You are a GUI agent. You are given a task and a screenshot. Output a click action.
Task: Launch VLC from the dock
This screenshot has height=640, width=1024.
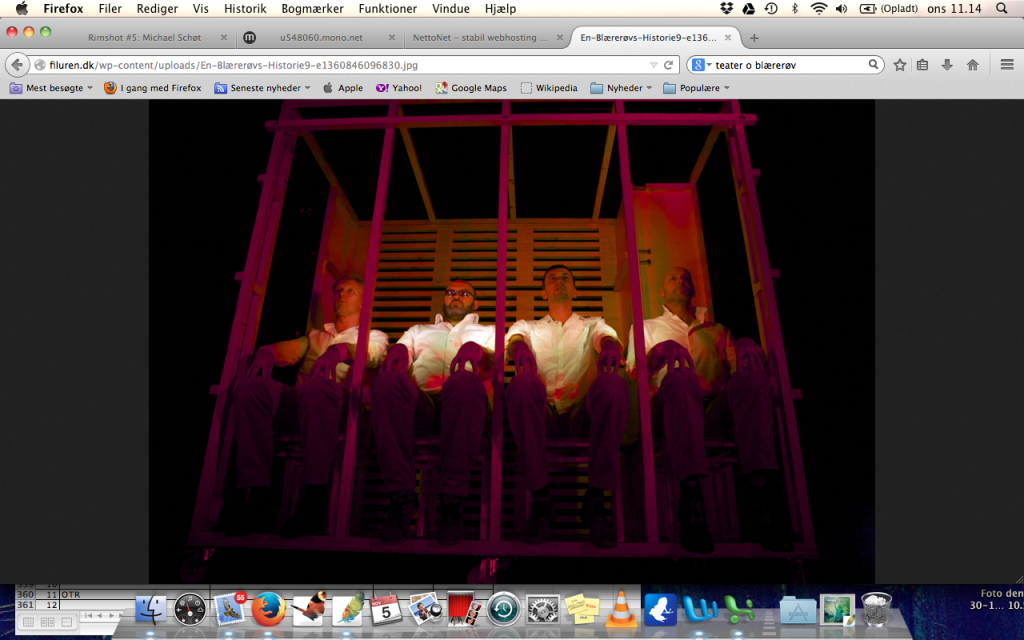620,607
